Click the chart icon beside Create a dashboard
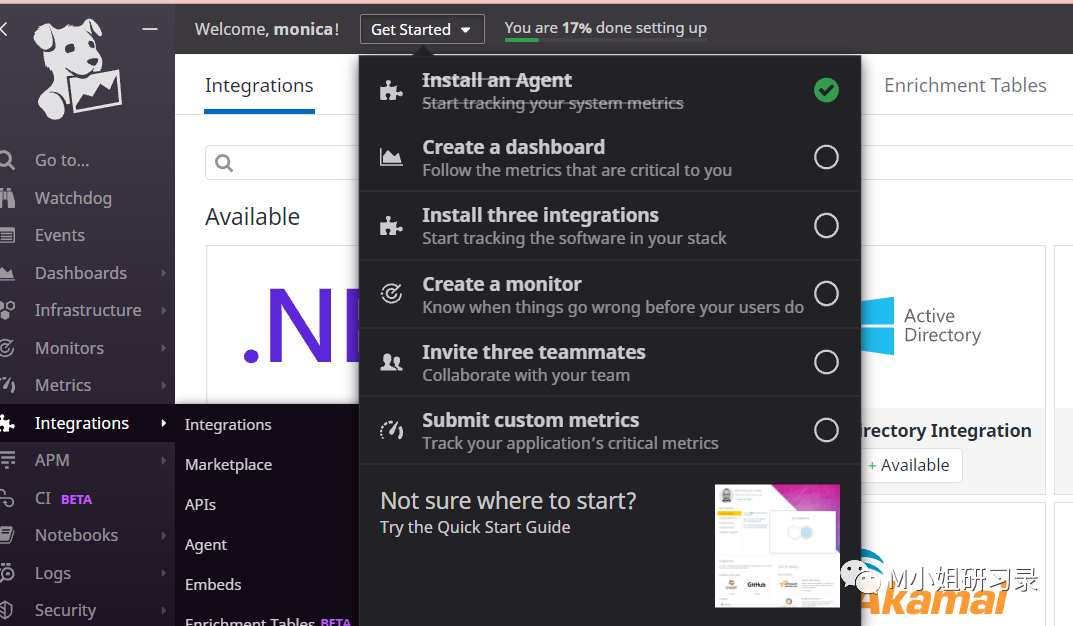The height and width of the screenshot is (626, 1073). click(391, 158)
